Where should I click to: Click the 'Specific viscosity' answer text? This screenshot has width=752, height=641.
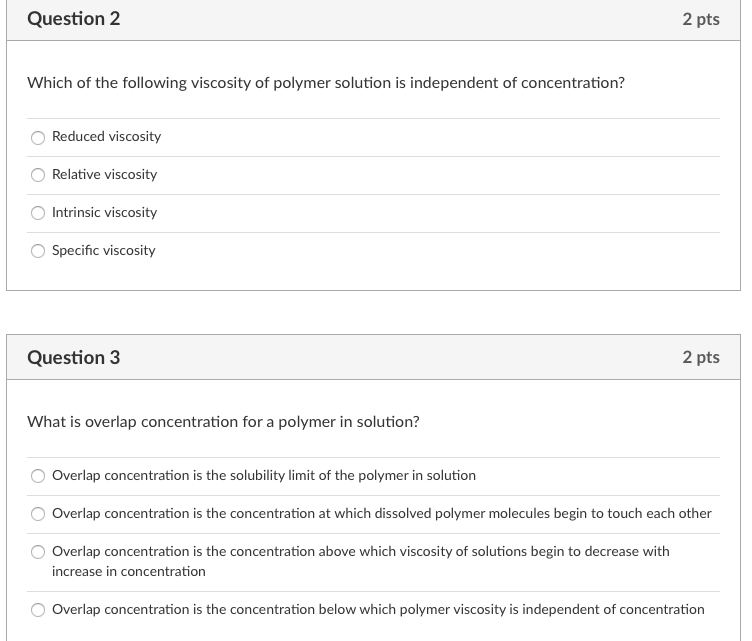click(x=103, y=250)
